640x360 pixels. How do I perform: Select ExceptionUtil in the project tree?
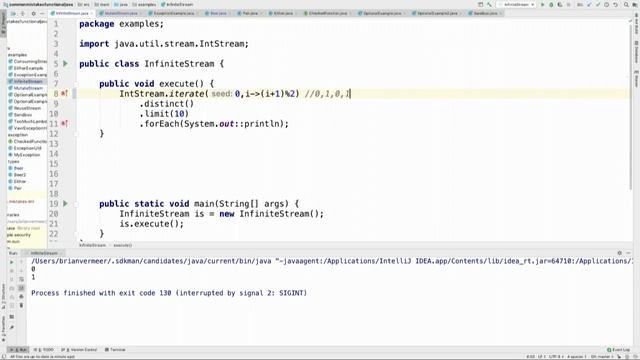[27, 148]
